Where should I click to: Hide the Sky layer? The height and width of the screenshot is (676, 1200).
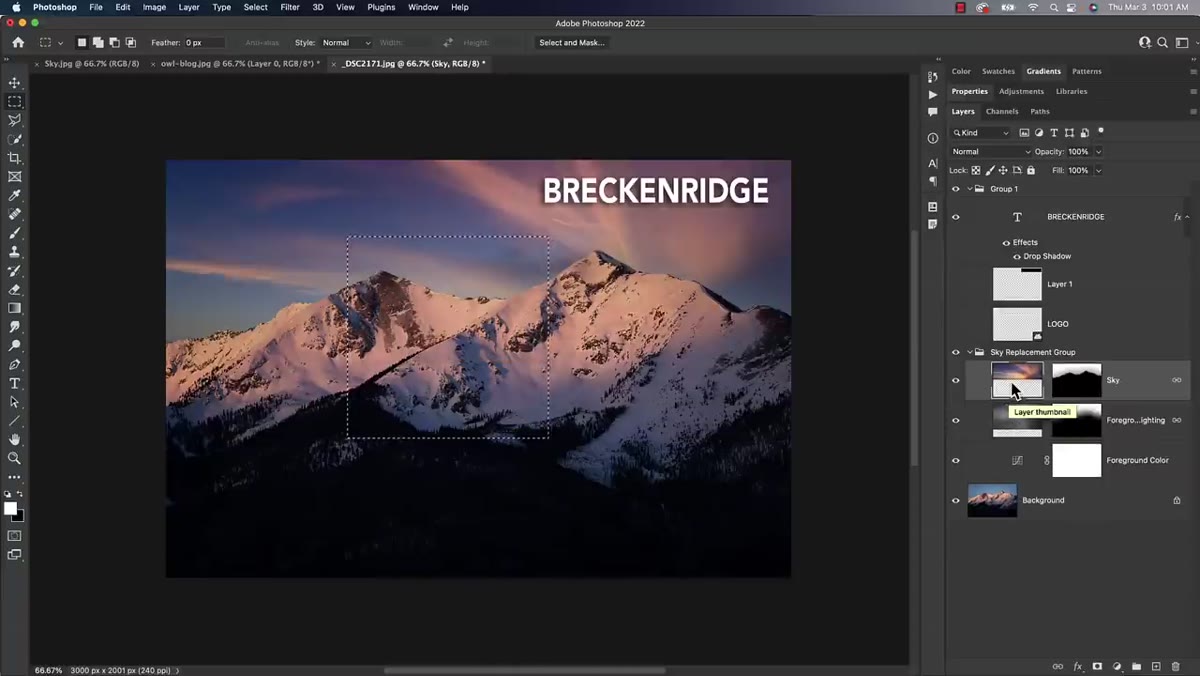tap(955, 380)
